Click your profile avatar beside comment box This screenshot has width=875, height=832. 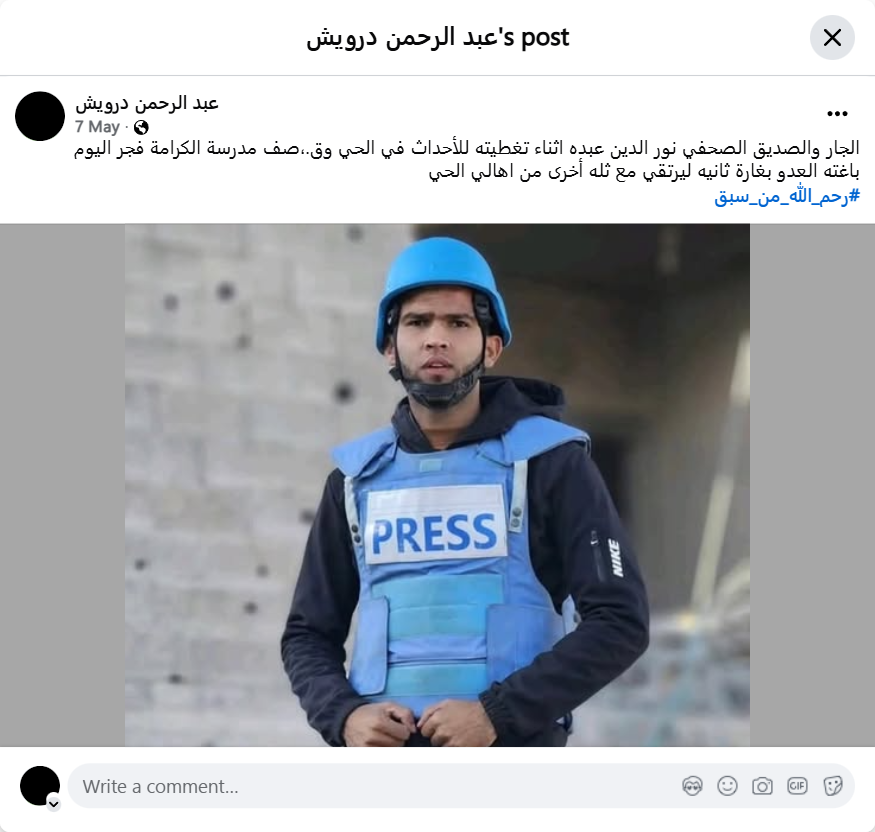tap(40, 786)
